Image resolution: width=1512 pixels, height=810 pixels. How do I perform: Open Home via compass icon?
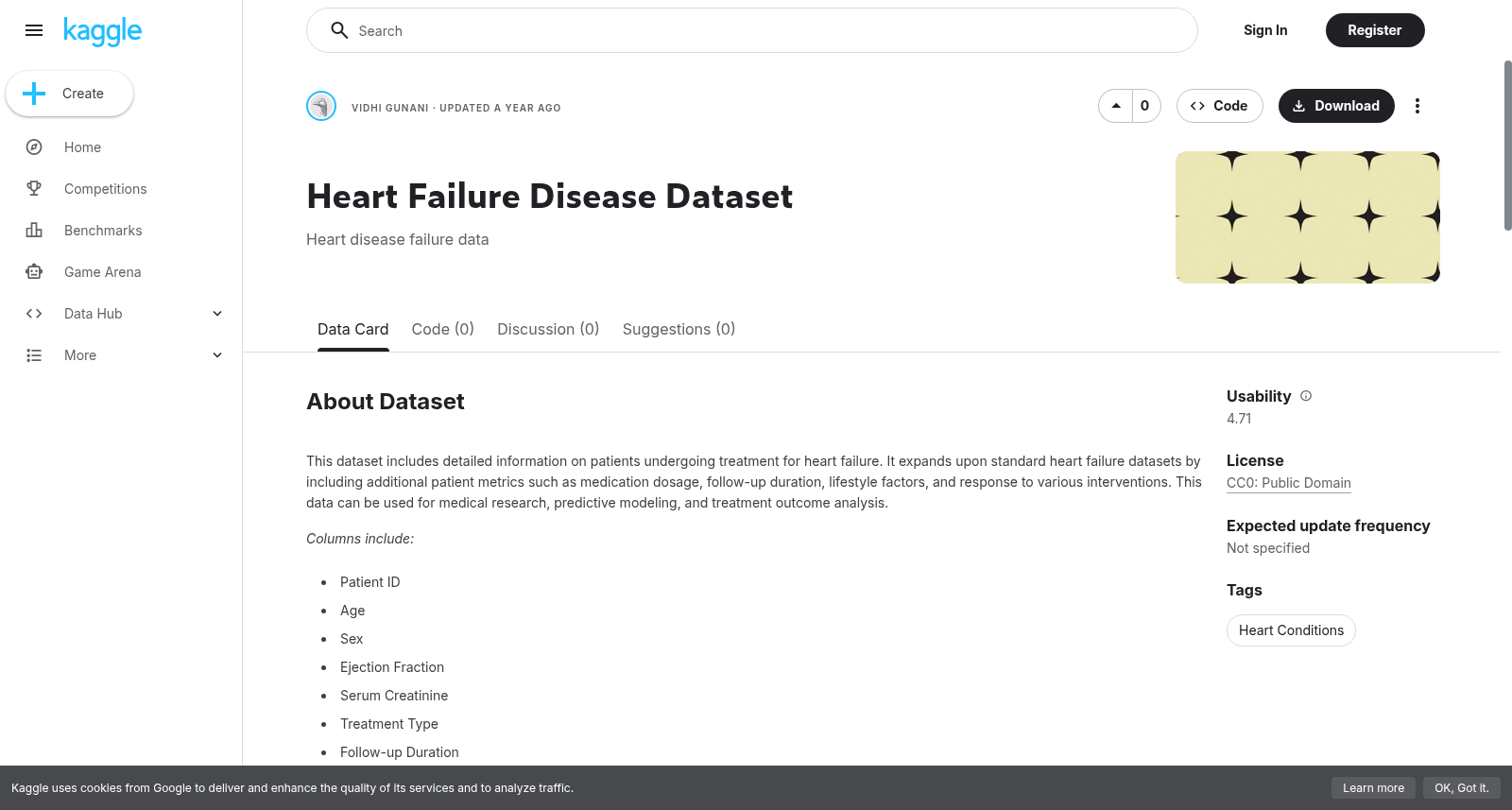[x=34, y=147]
